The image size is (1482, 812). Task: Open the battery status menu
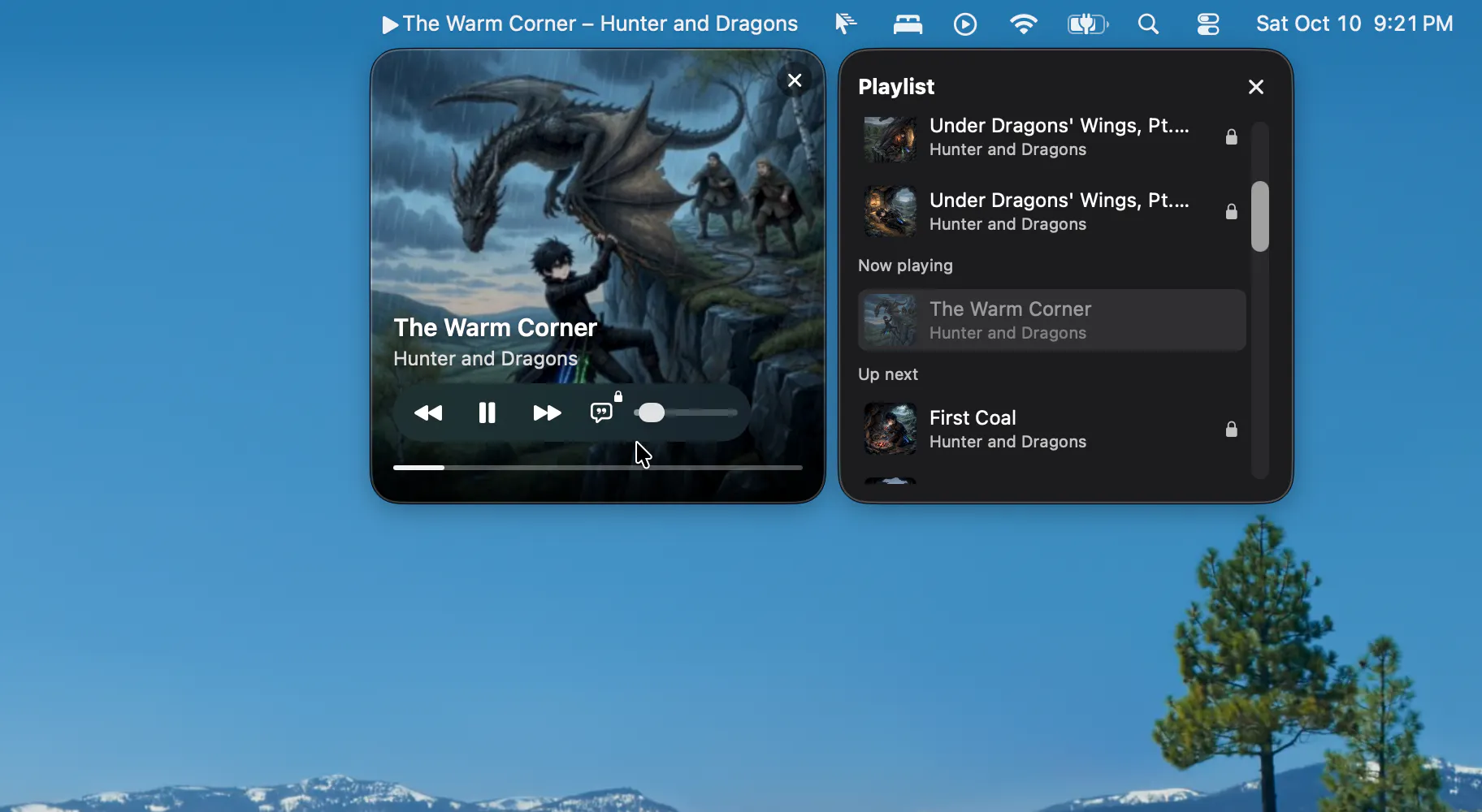[1088, 24]
